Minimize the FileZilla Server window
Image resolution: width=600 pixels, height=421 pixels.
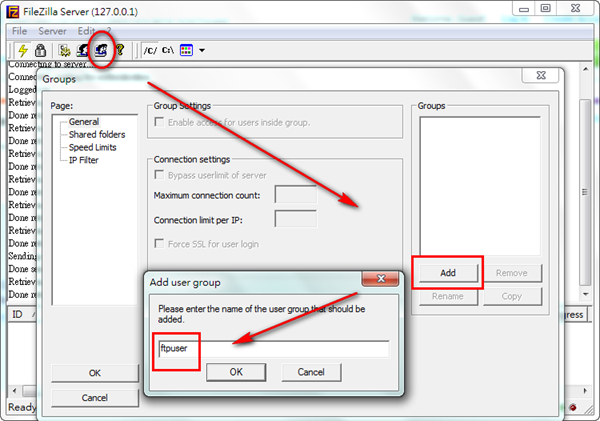coord(524,9)
